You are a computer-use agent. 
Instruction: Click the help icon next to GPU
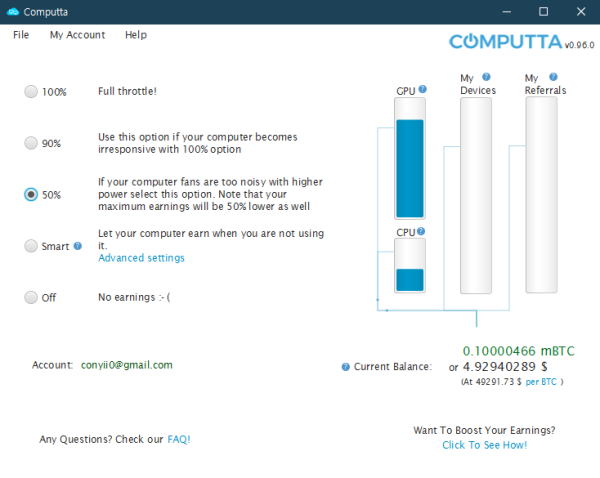(x=423, y=90)
